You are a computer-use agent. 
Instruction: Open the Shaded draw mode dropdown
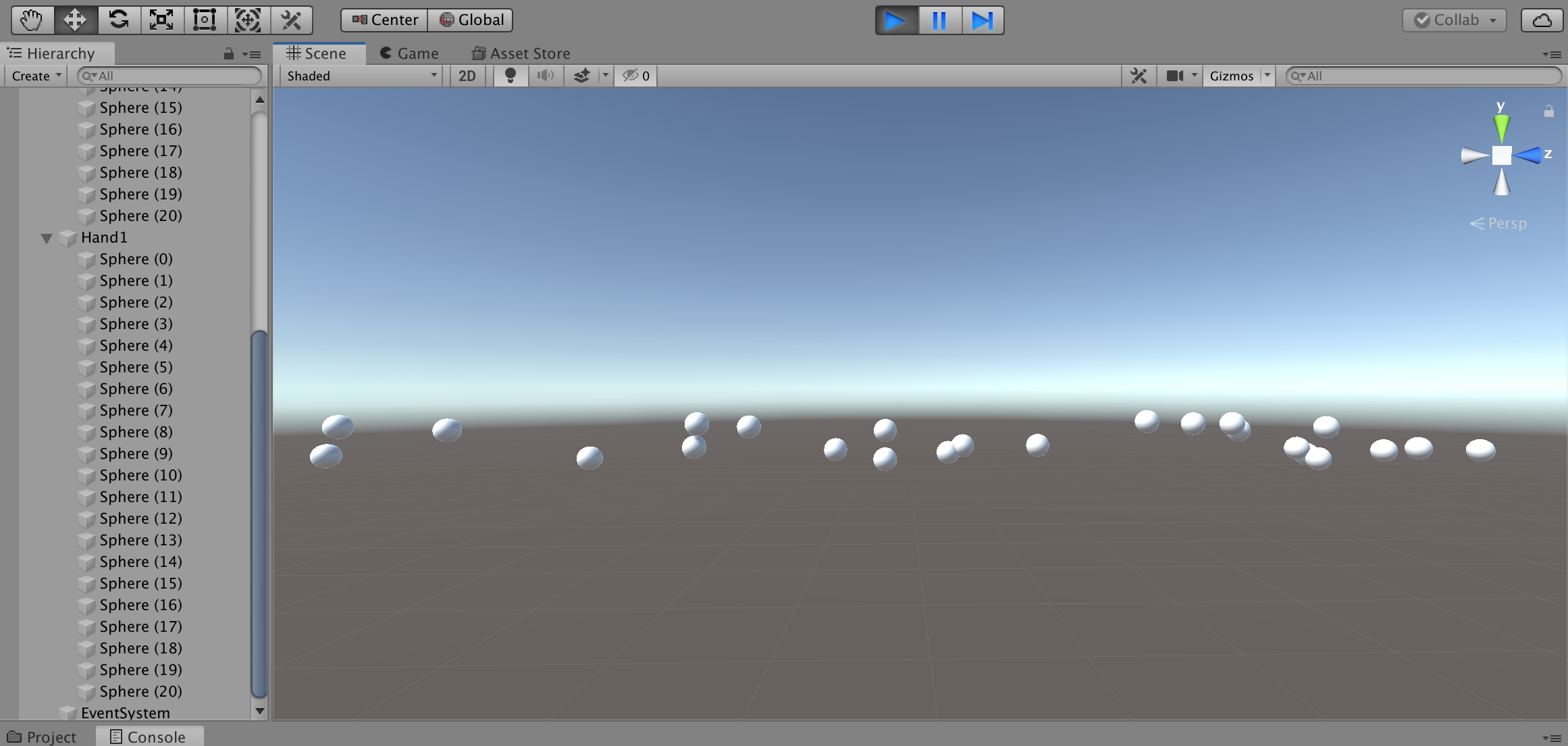tap(361, 76)
